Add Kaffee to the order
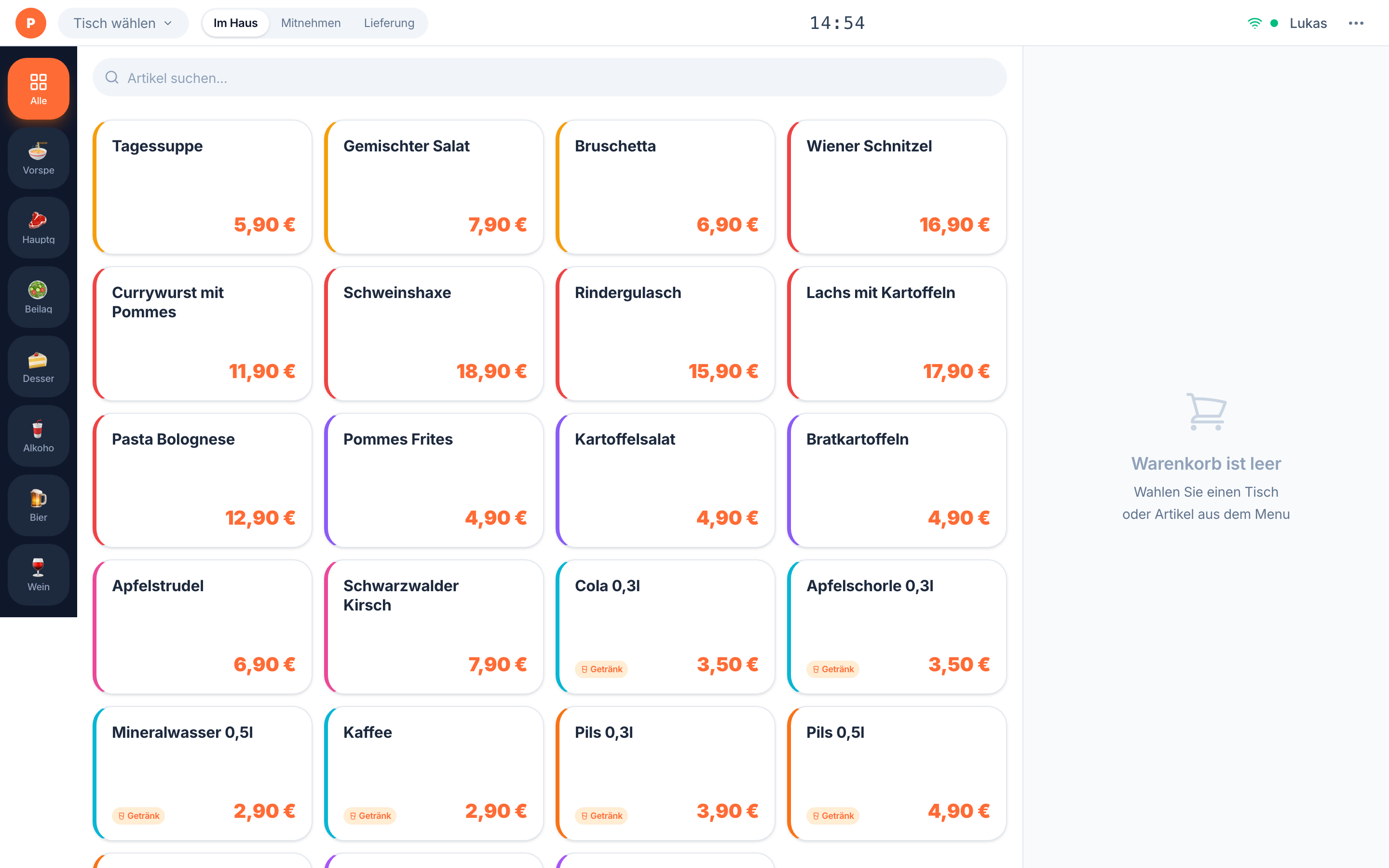The image size is (1389, 868). tap(434, 773)
